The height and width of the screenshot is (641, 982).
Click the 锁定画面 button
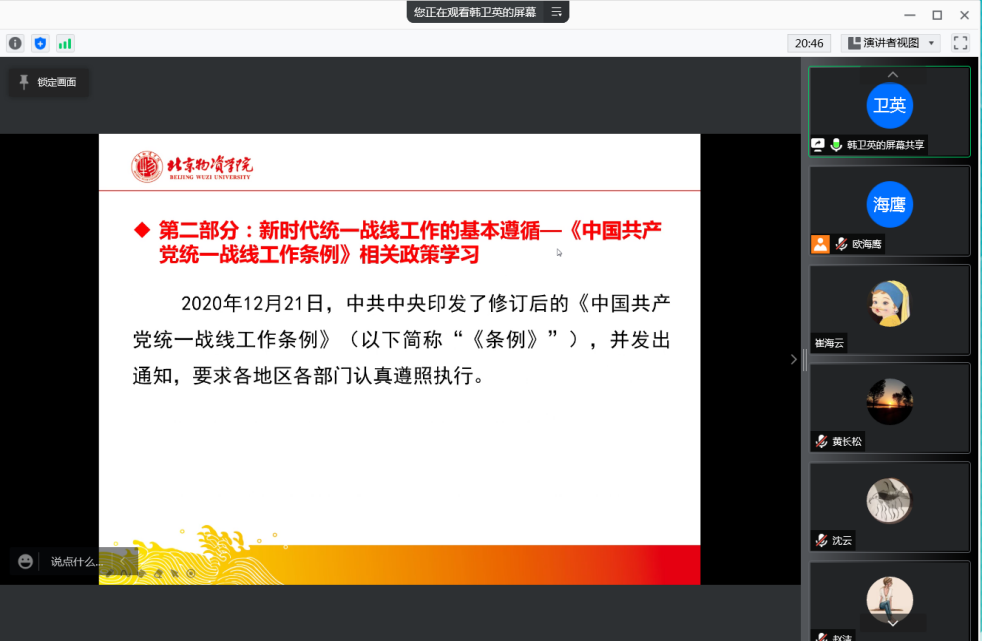pos(48,82)
